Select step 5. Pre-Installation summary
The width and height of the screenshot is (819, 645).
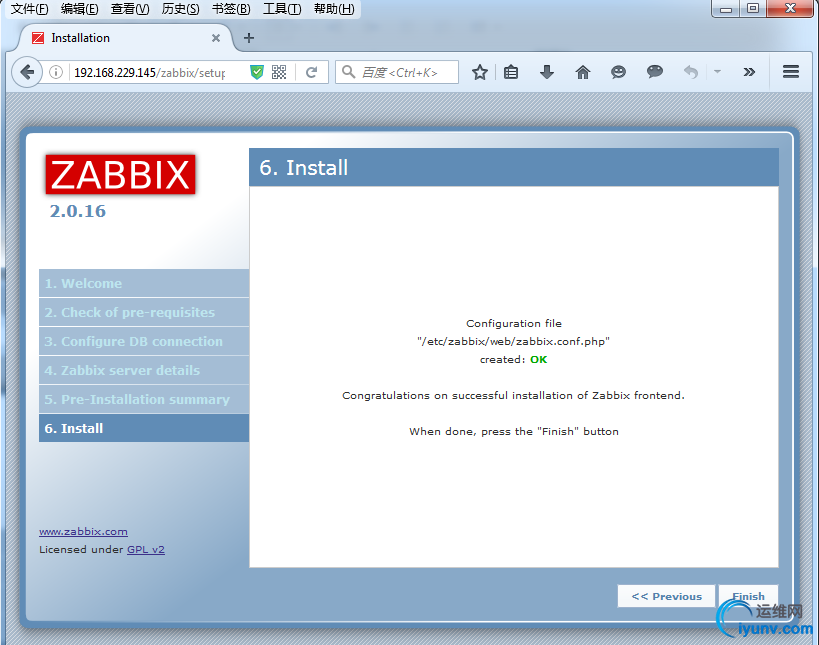coord(144,399)
